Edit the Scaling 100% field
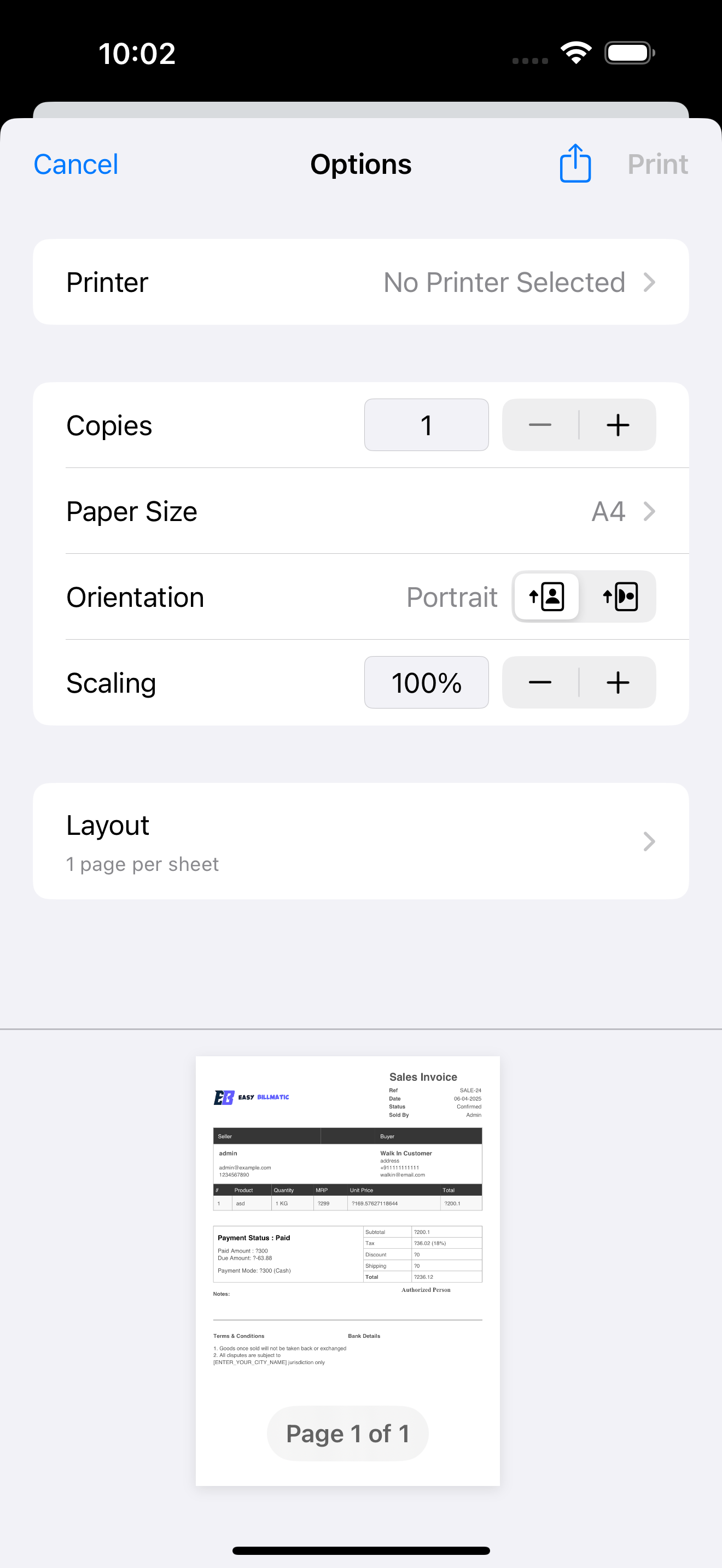The image size is (722, 1568). click(426, 682)
